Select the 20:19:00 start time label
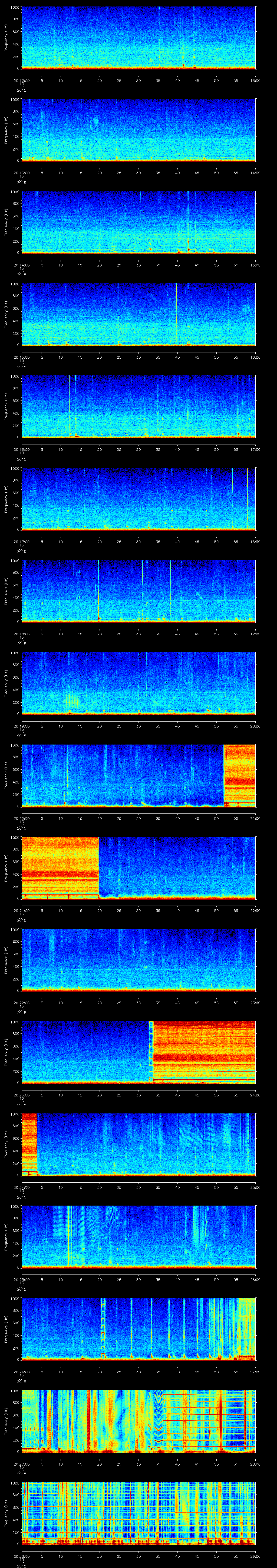 point(21,726)
